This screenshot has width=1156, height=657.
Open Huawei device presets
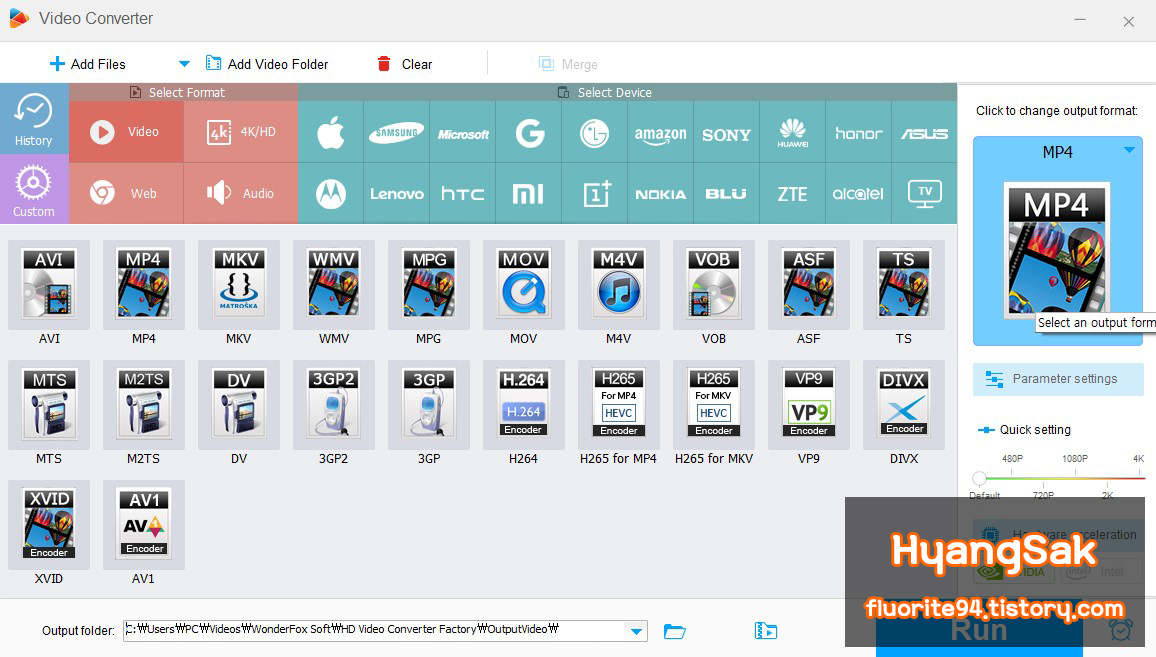pos(793,133)
